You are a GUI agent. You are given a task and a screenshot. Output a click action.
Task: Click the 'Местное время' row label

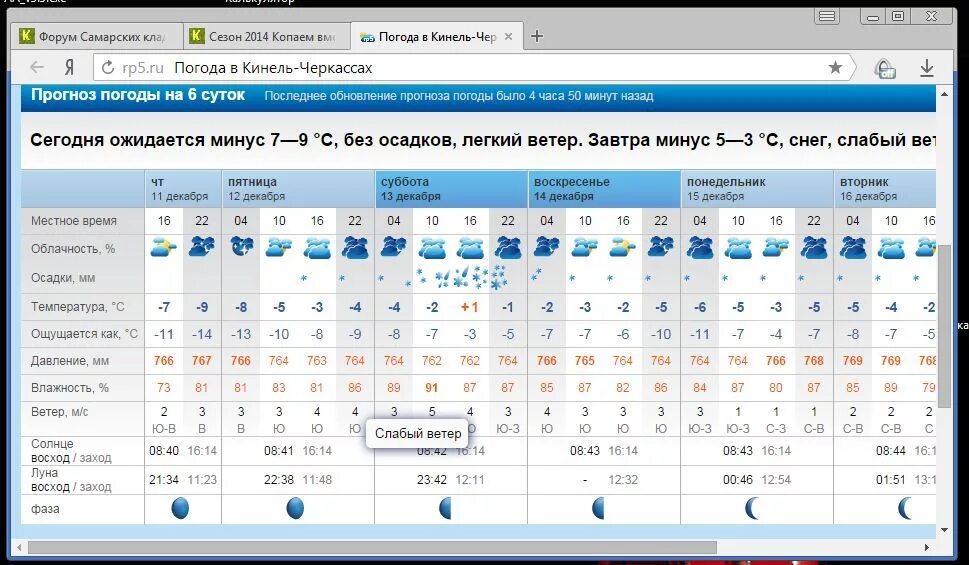point(74,221)
